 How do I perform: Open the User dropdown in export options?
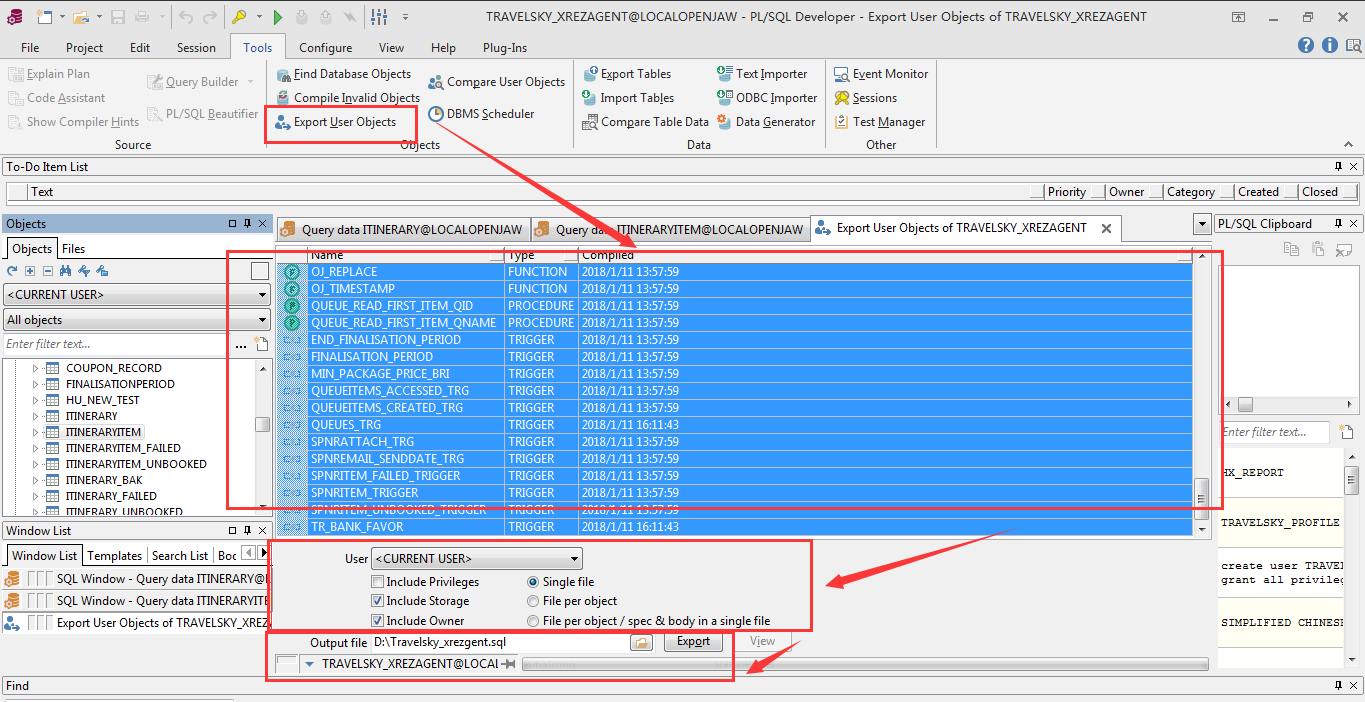(574, 559)
